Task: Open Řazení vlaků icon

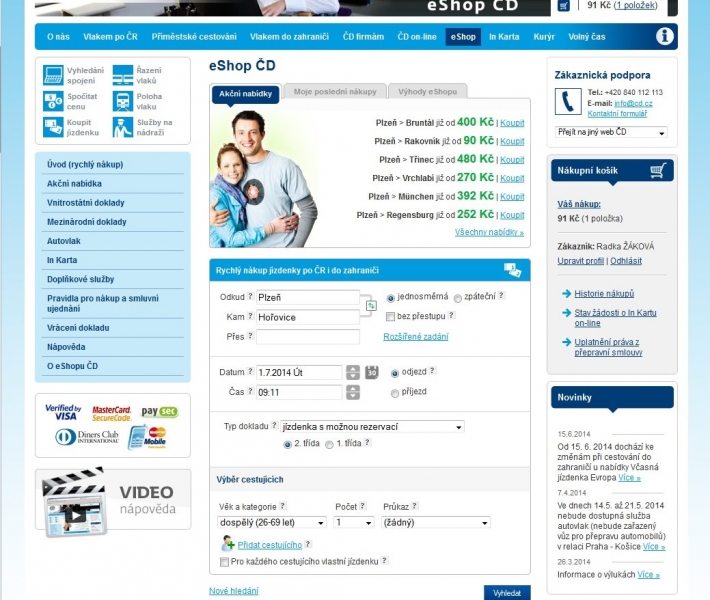Action: click(x=123, y=75)
